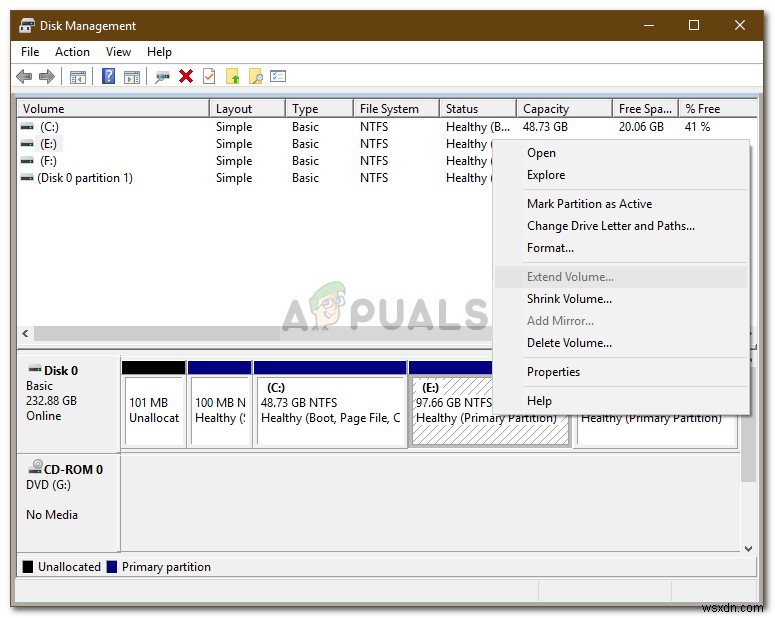Choose Shrink Volume... from context menu

pos(621,299)
